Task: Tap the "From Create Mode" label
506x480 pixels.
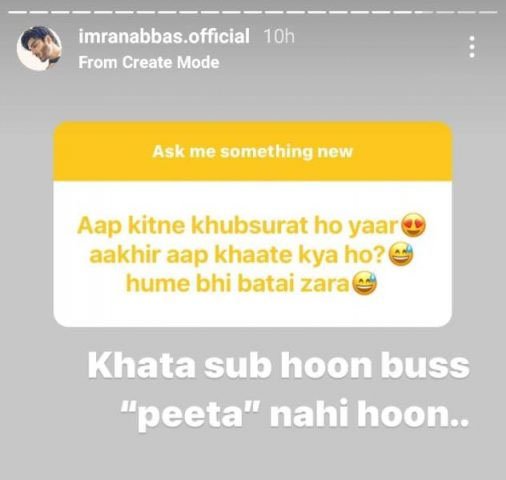Action: click(149, 62)
